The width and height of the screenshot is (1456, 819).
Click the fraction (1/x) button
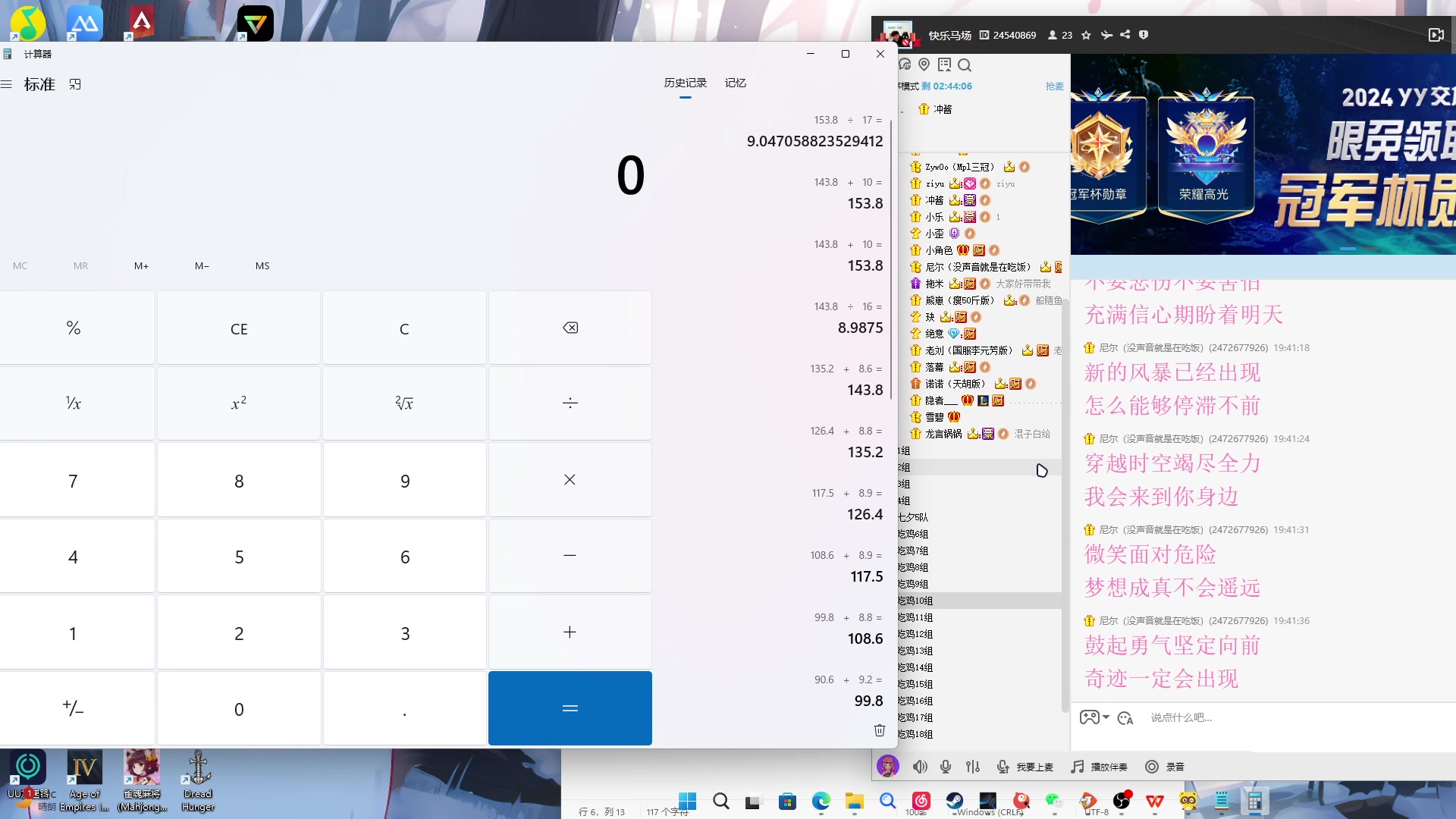[x=74, y=403]
